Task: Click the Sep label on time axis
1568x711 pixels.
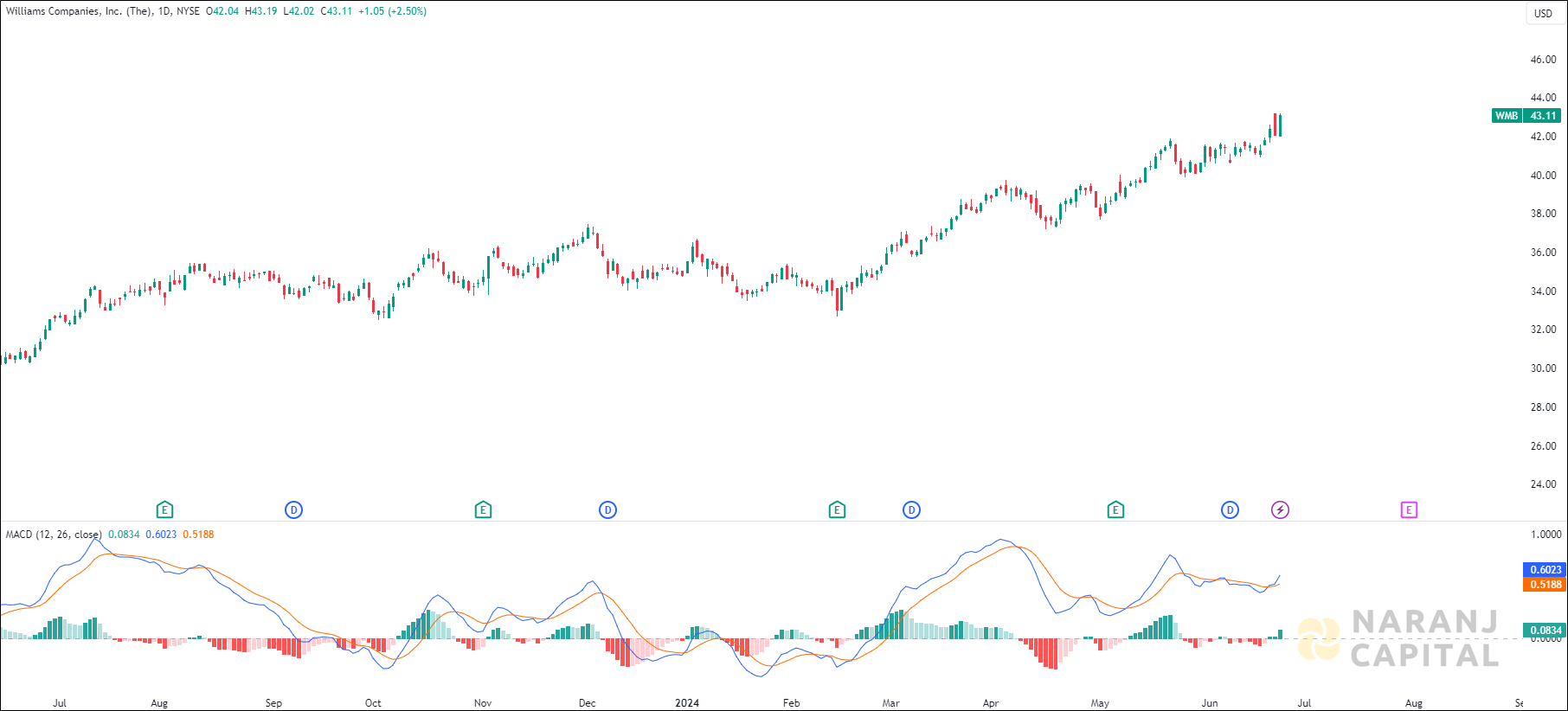Action: pos(273,703)
